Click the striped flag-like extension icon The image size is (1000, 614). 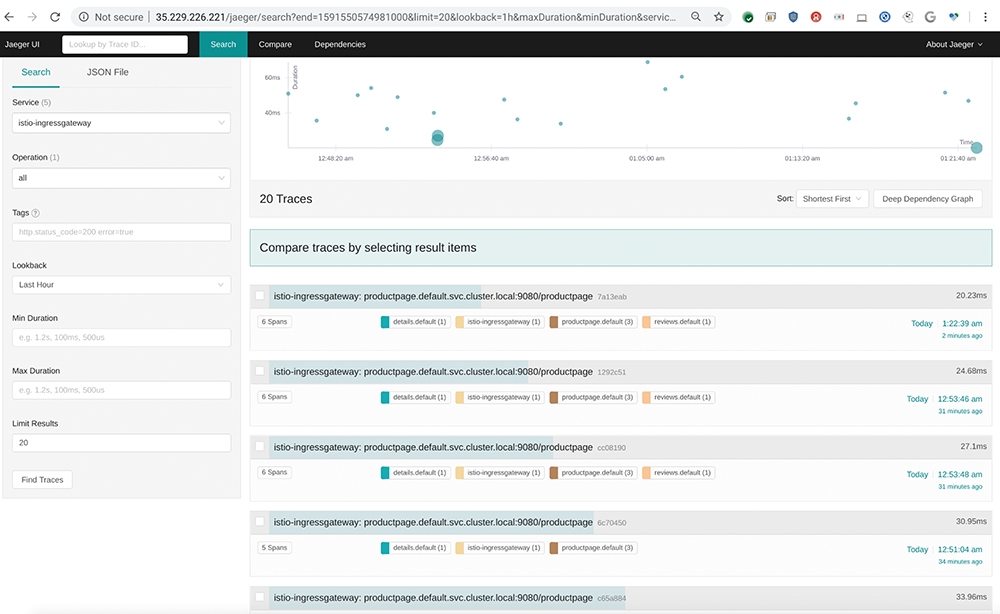[x=839, y=17]
